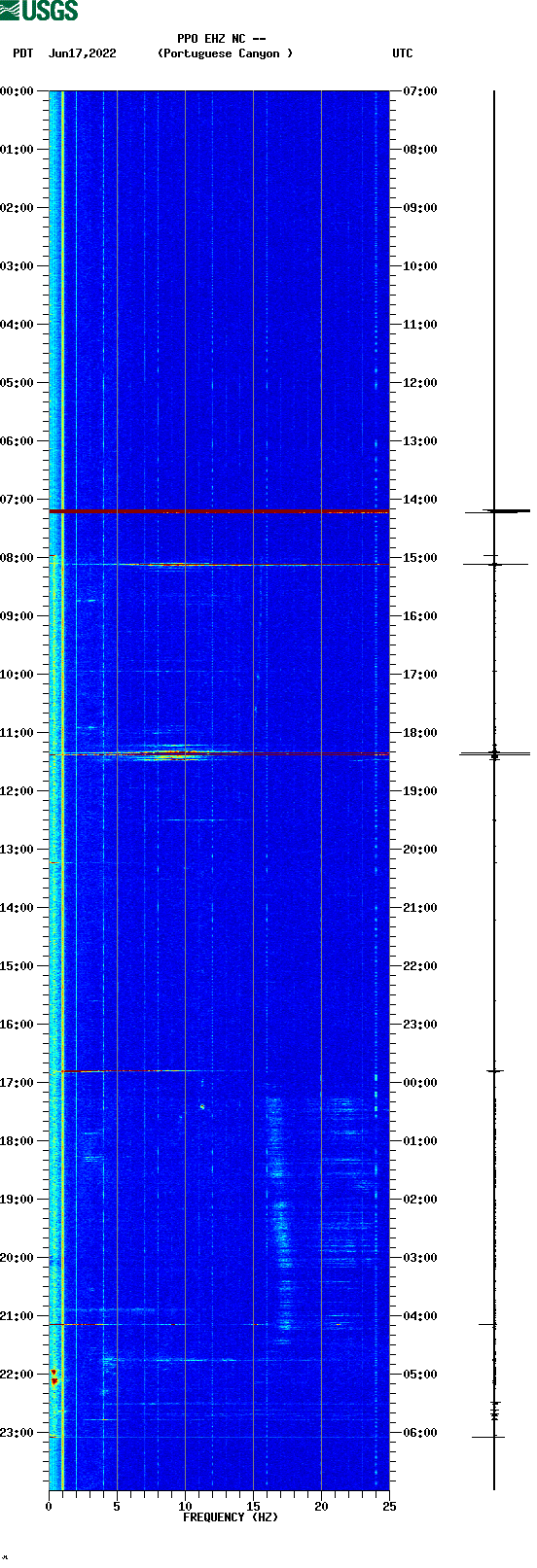Click the UTC timezone label

point(403,53)
